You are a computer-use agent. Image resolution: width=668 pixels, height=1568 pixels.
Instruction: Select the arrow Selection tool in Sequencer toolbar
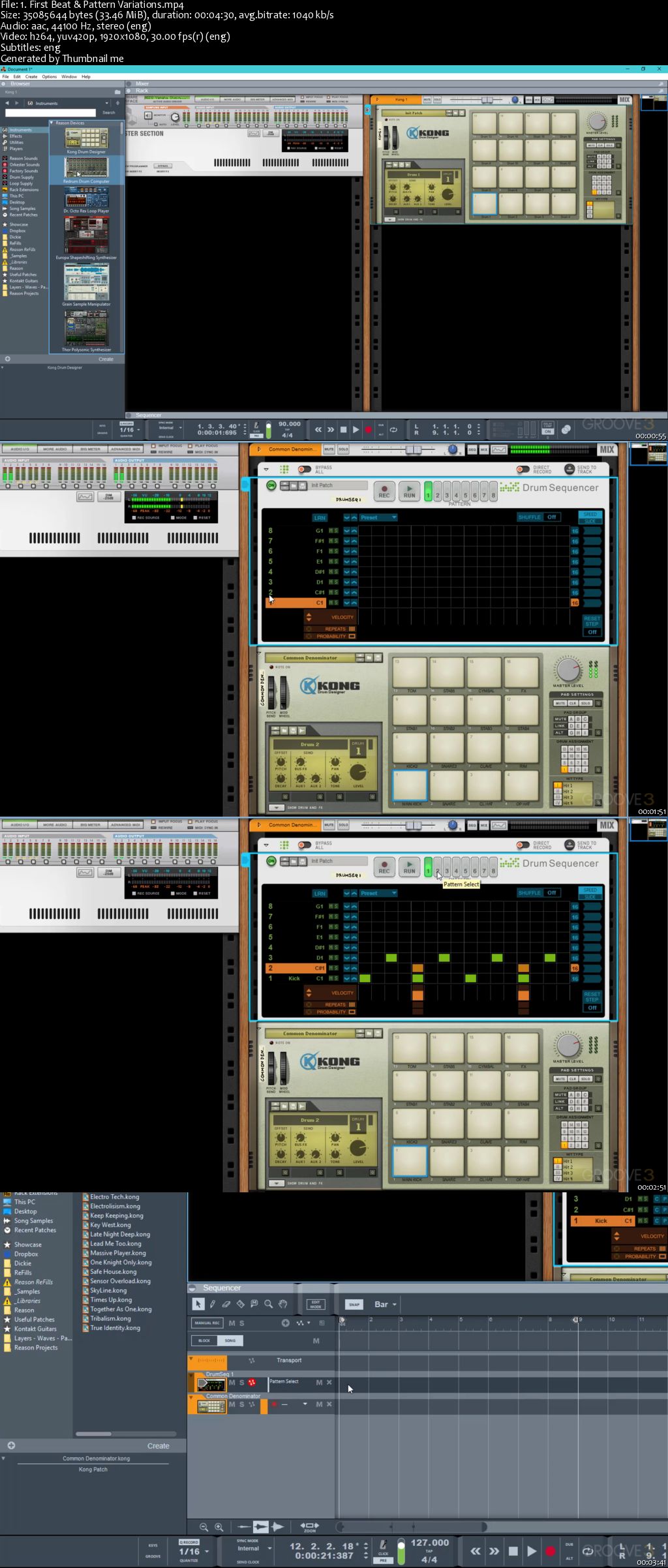click(198, 1304)
